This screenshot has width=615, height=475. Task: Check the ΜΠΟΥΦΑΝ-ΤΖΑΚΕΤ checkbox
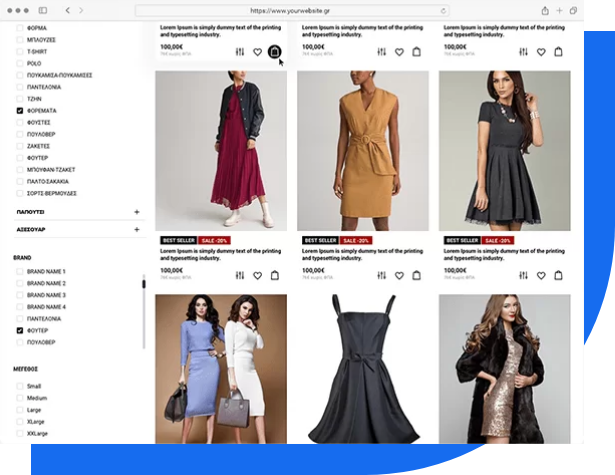click(20, 169)
